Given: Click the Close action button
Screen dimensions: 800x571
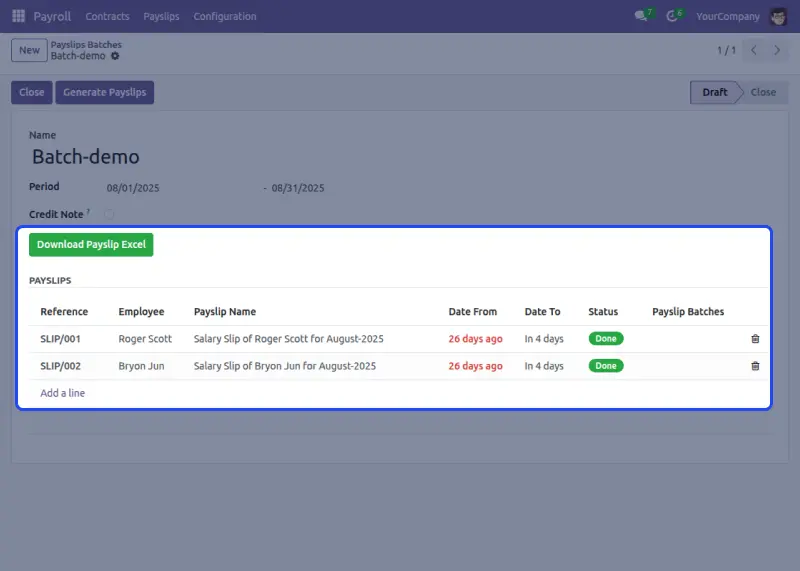Looking at the screenshot, I should click(x=32, y=92).
